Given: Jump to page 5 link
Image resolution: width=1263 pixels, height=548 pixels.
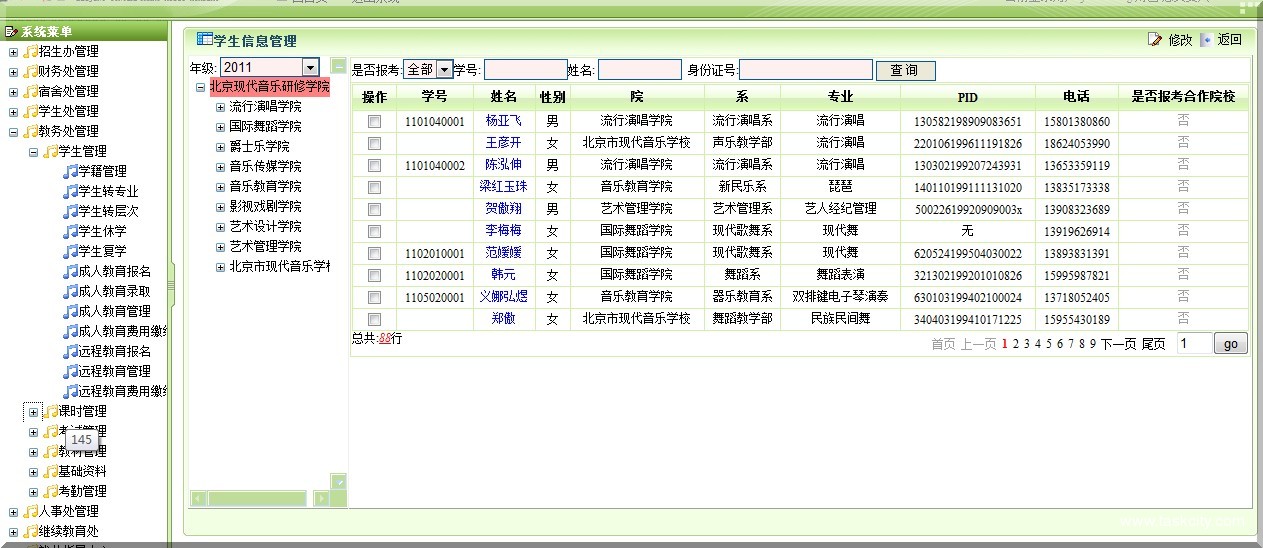Looking at the screenshot, I should (1049, 343).
